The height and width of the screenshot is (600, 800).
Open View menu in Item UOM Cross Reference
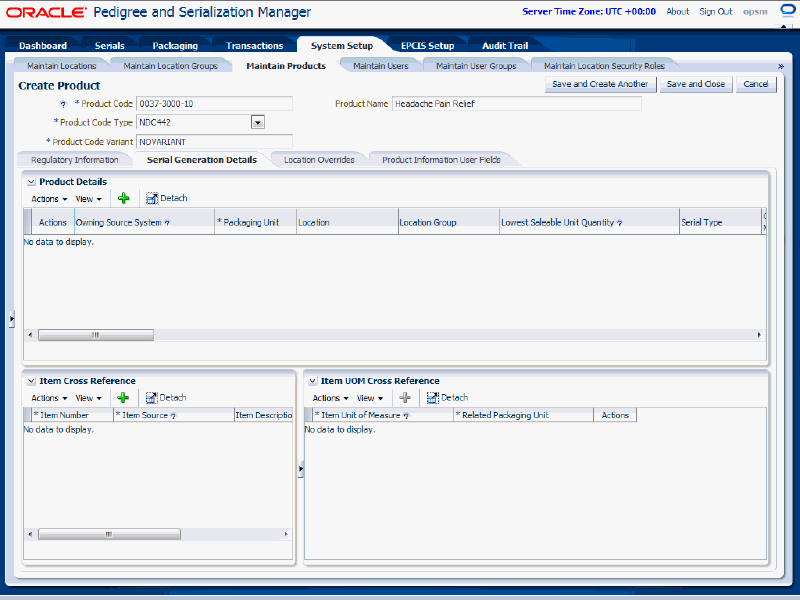point(369,398)
